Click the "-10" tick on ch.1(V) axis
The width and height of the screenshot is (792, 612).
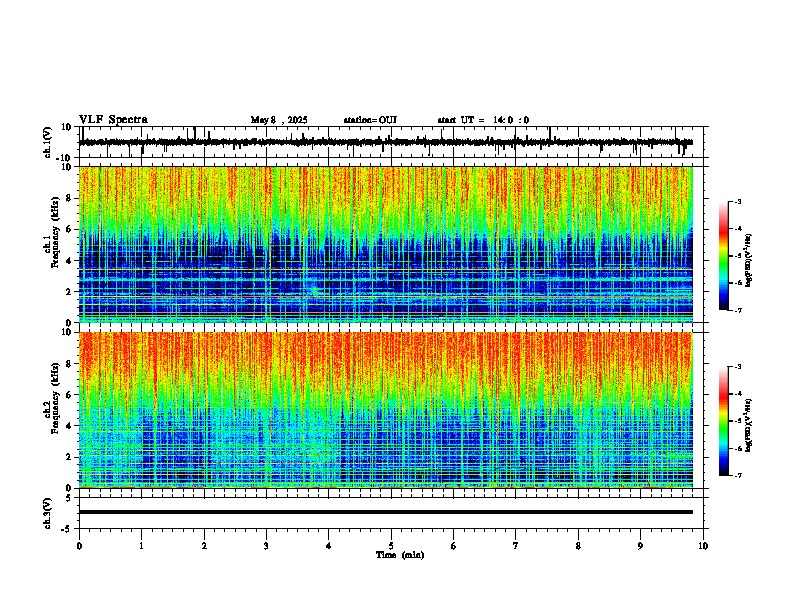pyautogui.click(x=65, y=158)
